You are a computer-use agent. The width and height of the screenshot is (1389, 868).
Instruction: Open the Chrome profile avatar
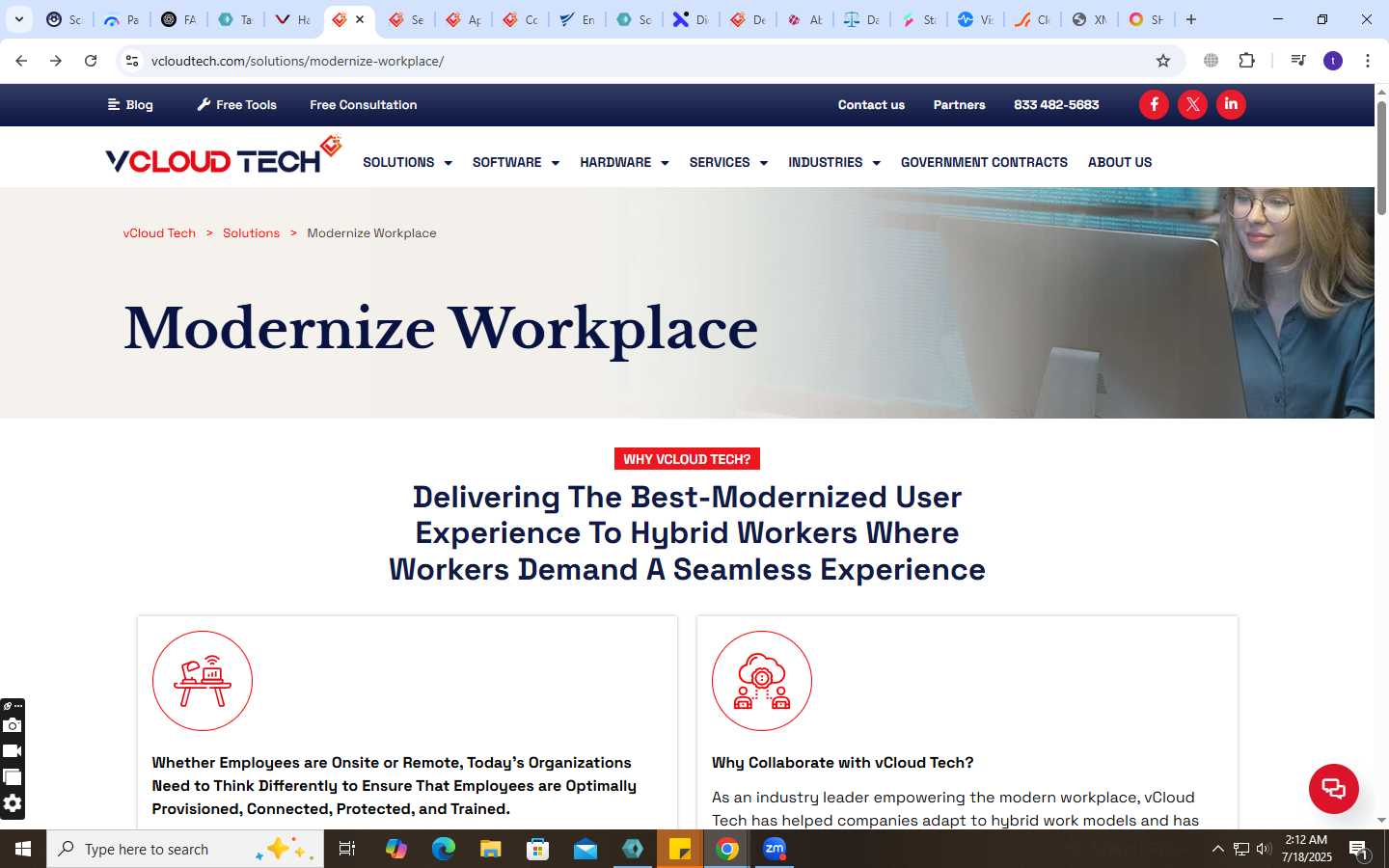click(1333, 61)
